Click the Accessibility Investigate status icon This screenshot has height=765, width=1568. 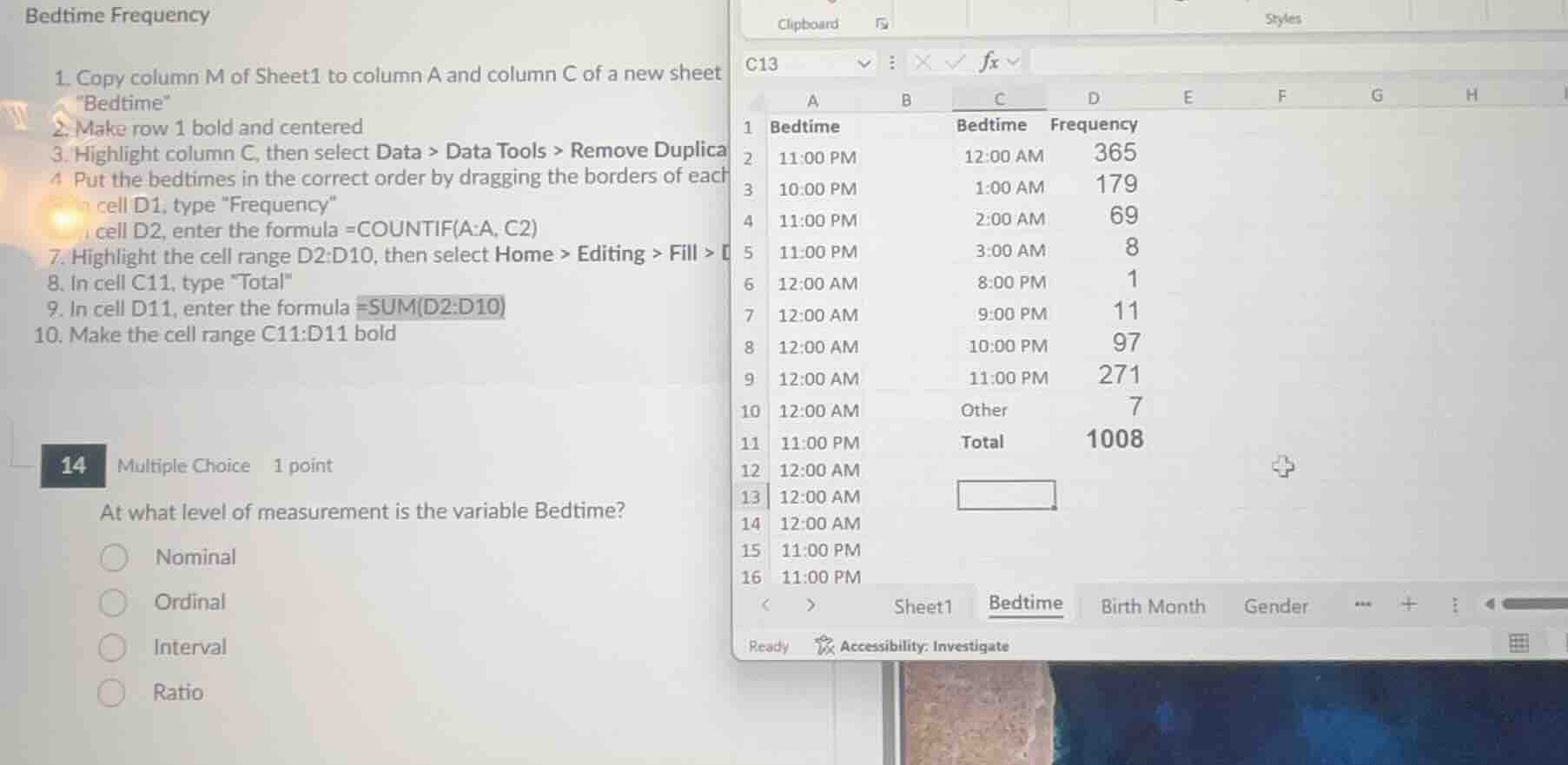tap(824, 645)
